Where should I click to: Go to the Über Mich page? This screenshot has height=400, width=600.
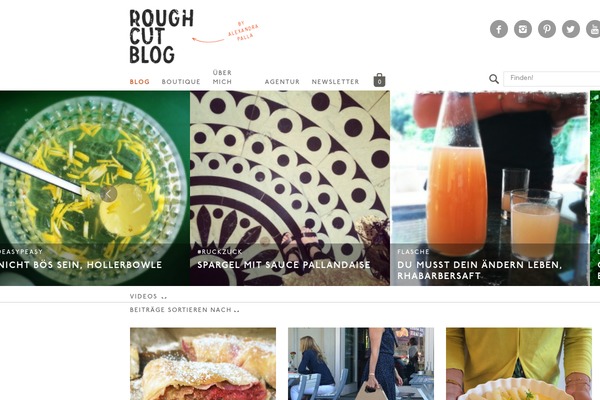coord(222,77)
